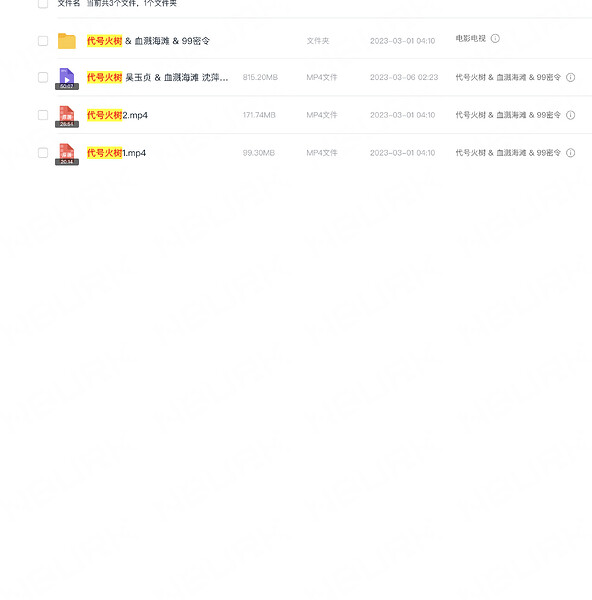Open the location path in the 171.74MB row
This screenshot has width=592, height=600.
click(508, 115)
